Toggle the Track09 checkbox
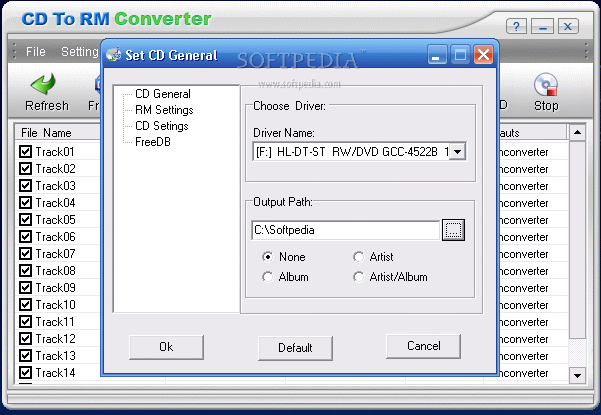Image resolution: width=601 pixels, height=415 pixels. click(25, 287)
